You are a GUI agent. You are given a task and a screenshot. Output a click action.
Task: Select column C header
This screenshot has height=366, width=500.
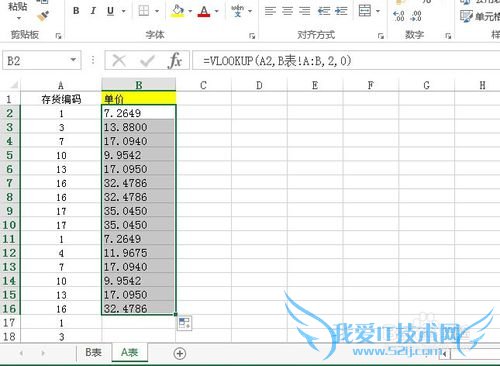coord(203,85)
